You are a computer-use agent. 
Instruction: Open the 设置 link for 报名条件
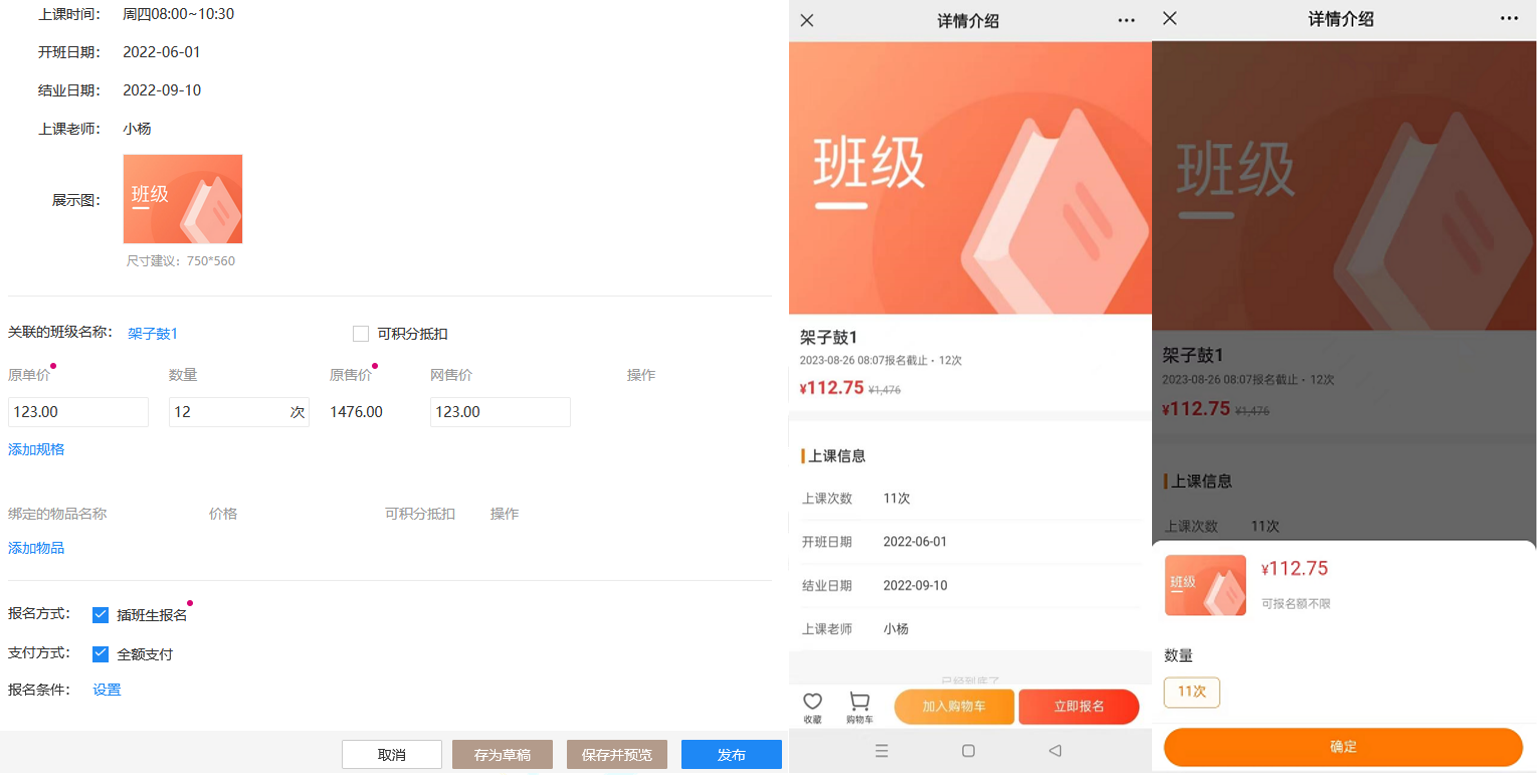[107, 689]
